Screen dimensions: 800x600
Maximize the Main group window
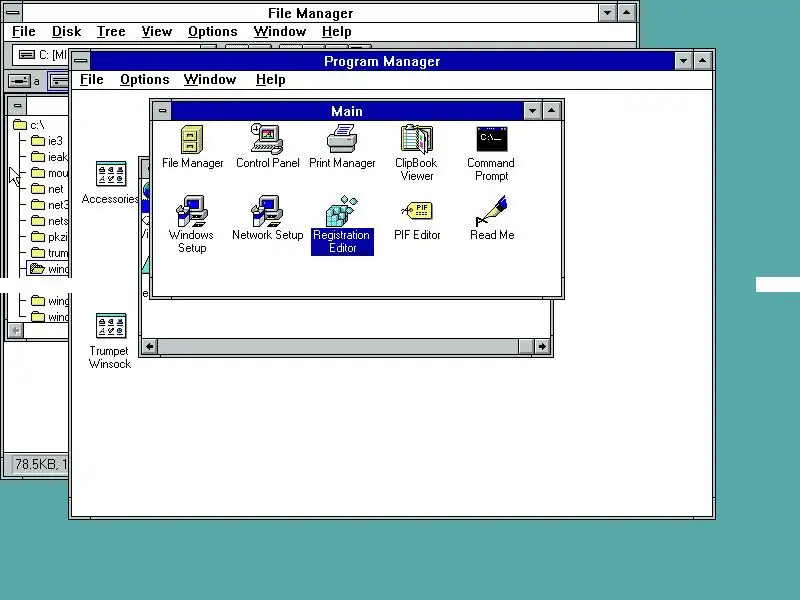point(552,111)
